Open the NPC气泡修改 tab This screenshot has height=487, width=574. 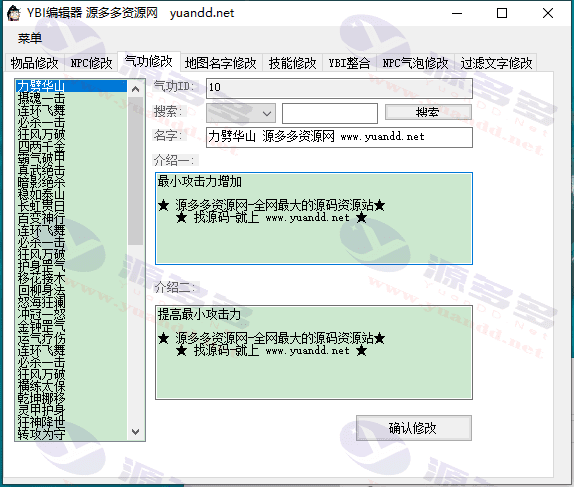pyautogui.click(x=415, y=63)
